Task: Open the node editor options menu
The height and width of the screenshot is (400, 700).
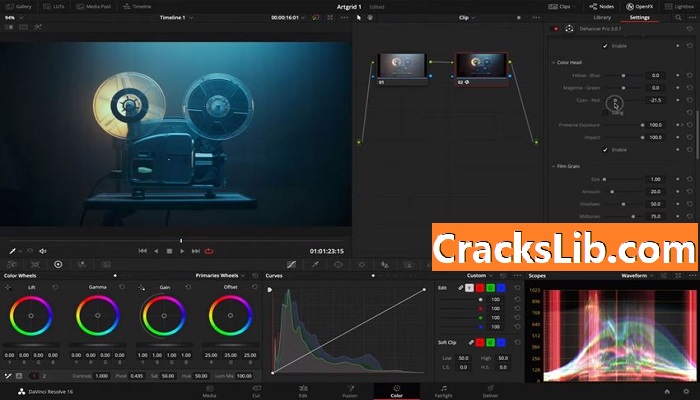Action: (x=536, y=17)
